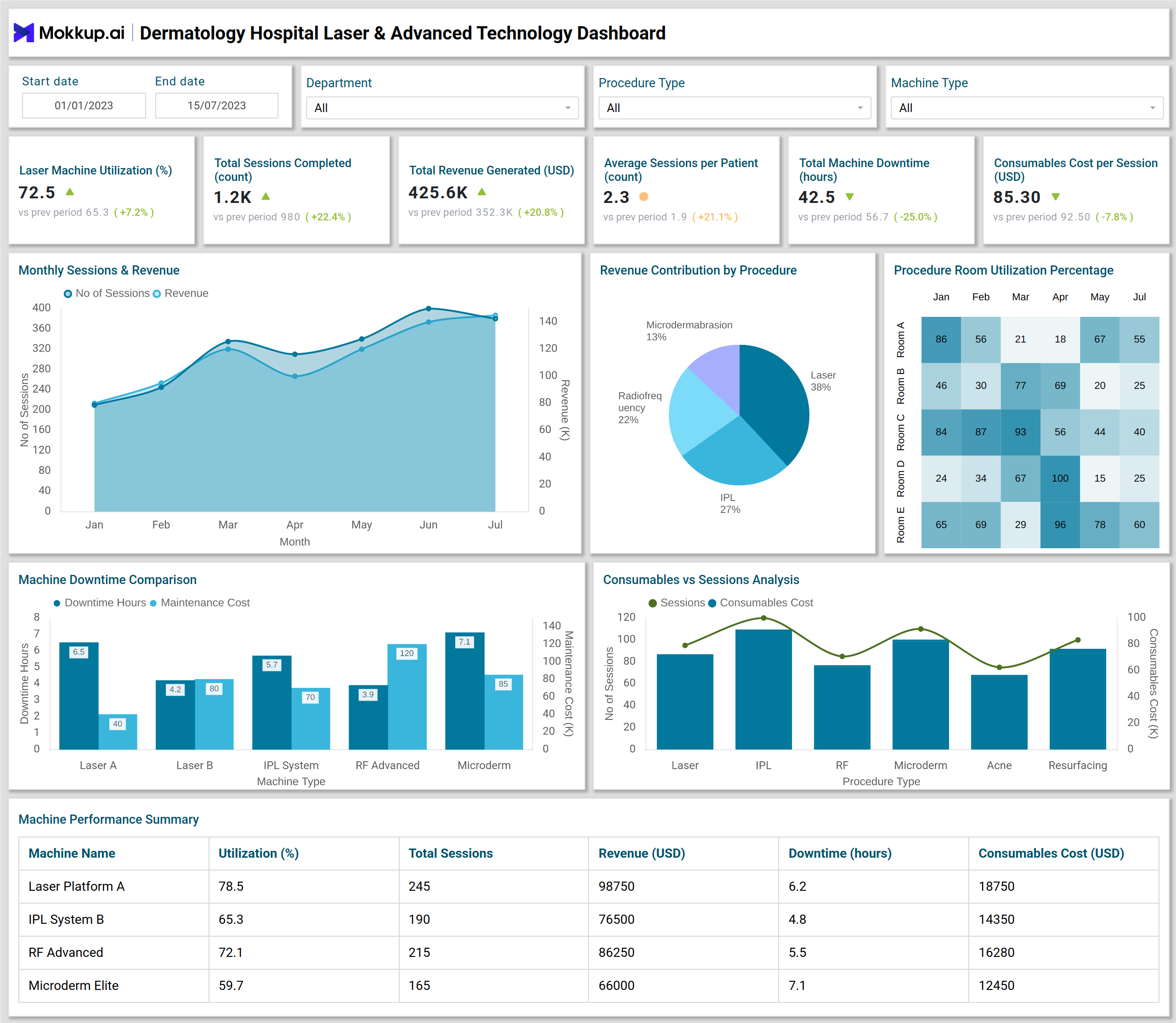Click the Machine Performance Summary title
The width and height of the screenshot is (1176, 1023).
click(x=108, y=820)
